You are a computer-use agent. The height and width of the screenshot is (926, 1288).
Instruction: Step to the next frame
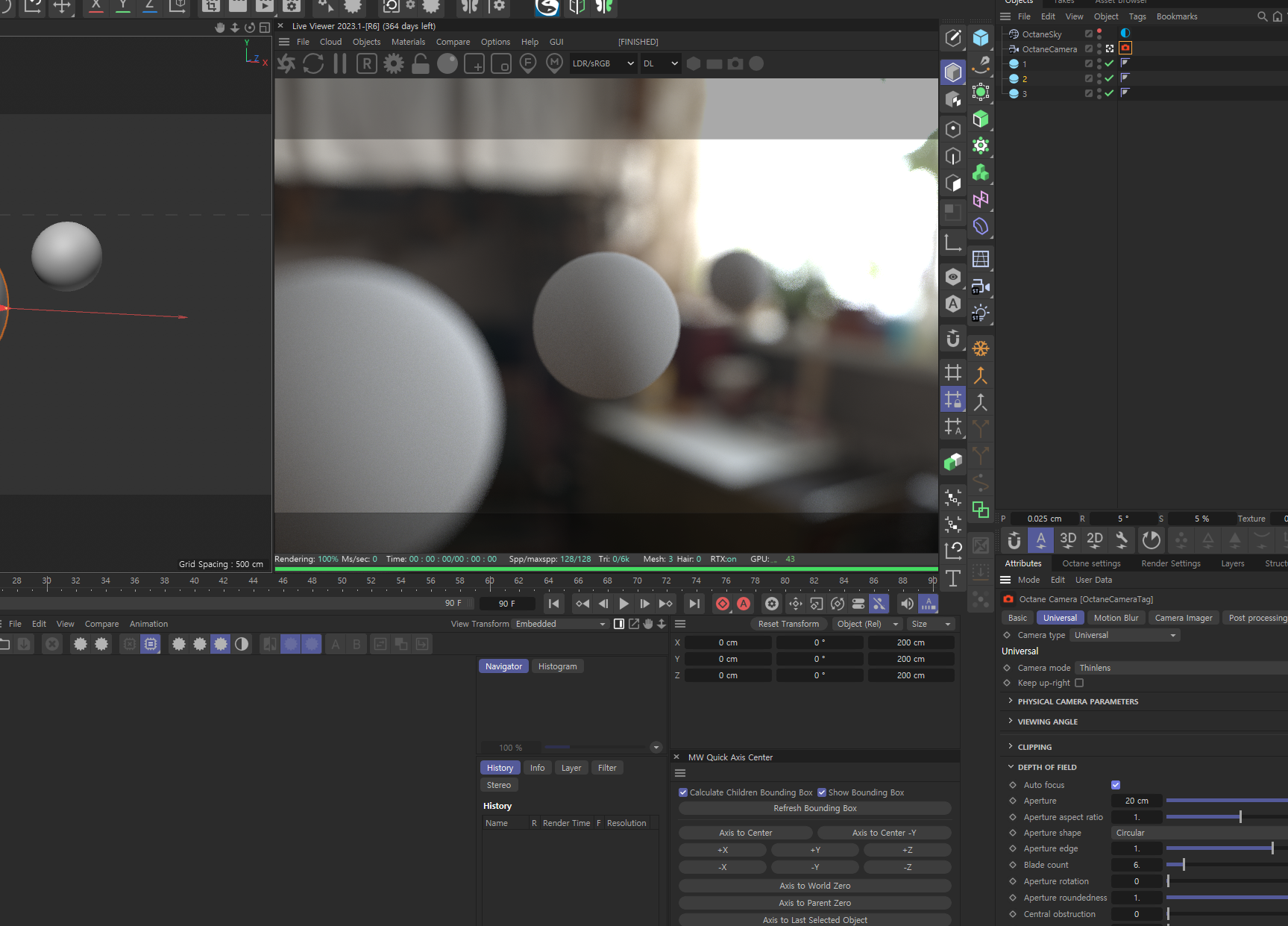click(x=645, y=604)
